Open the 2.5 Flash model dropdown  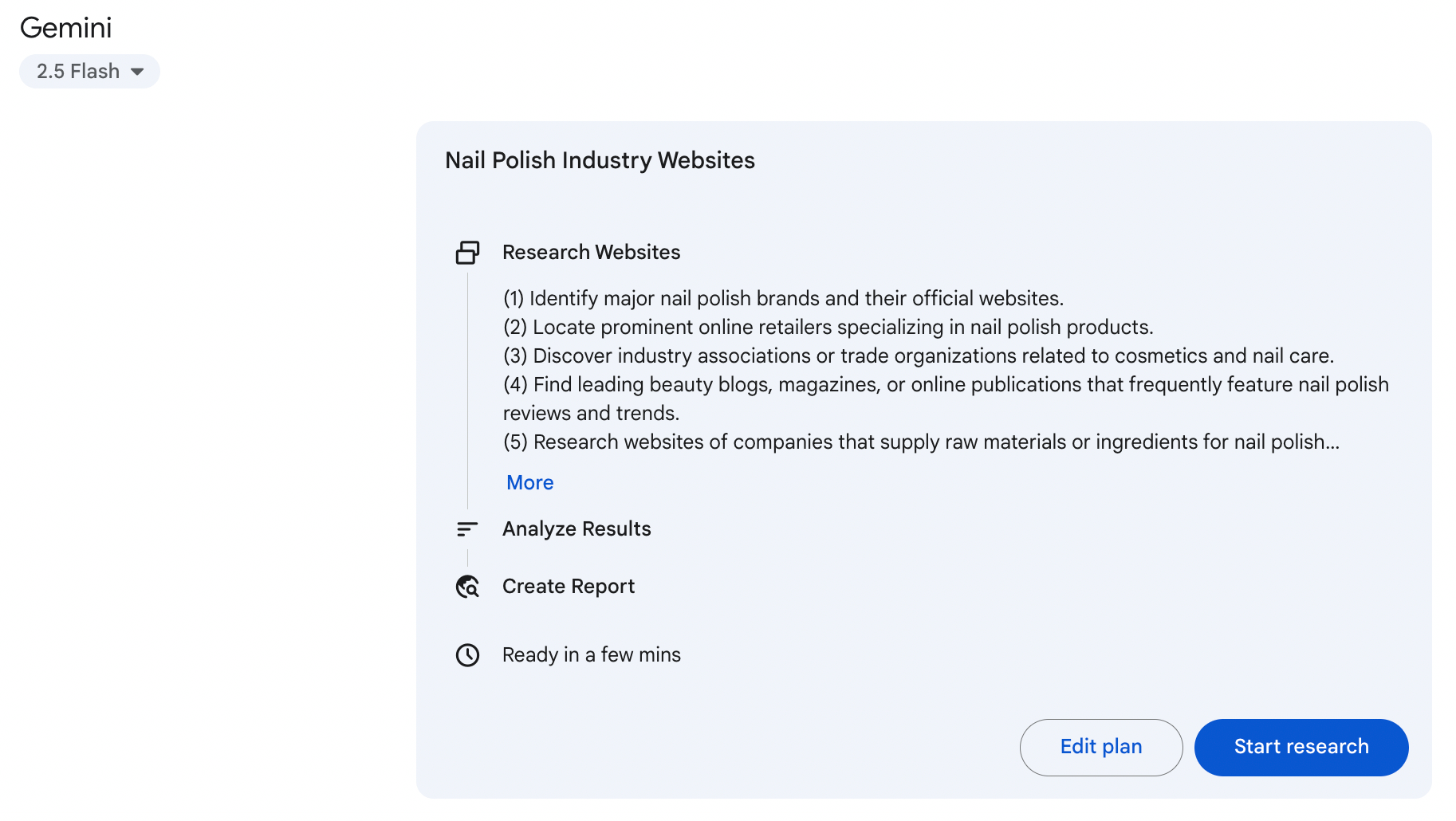89,72
